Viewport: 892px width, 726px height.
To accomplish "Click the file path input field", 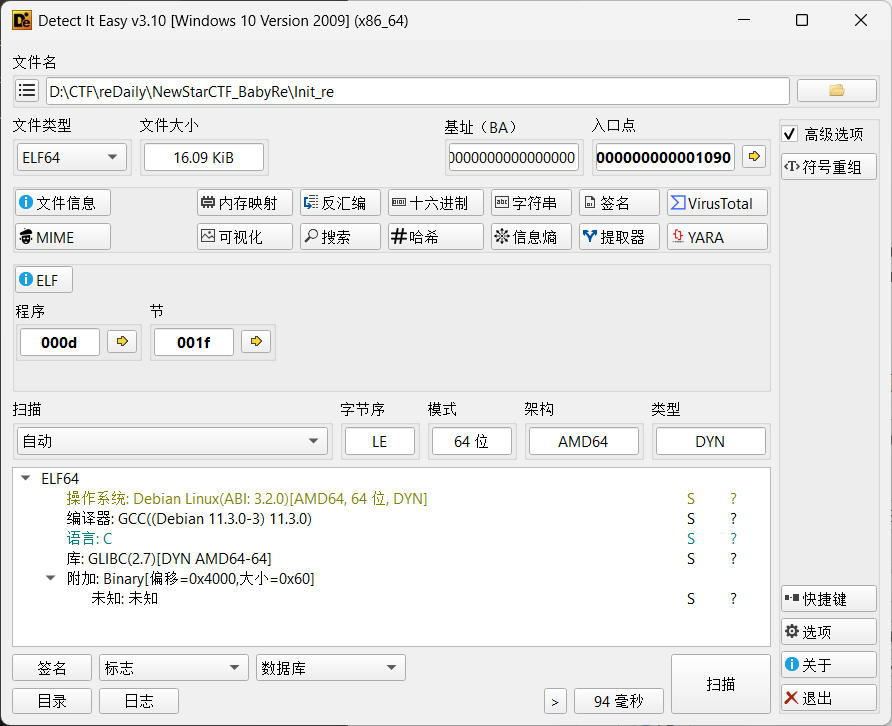I will (418, 91).
